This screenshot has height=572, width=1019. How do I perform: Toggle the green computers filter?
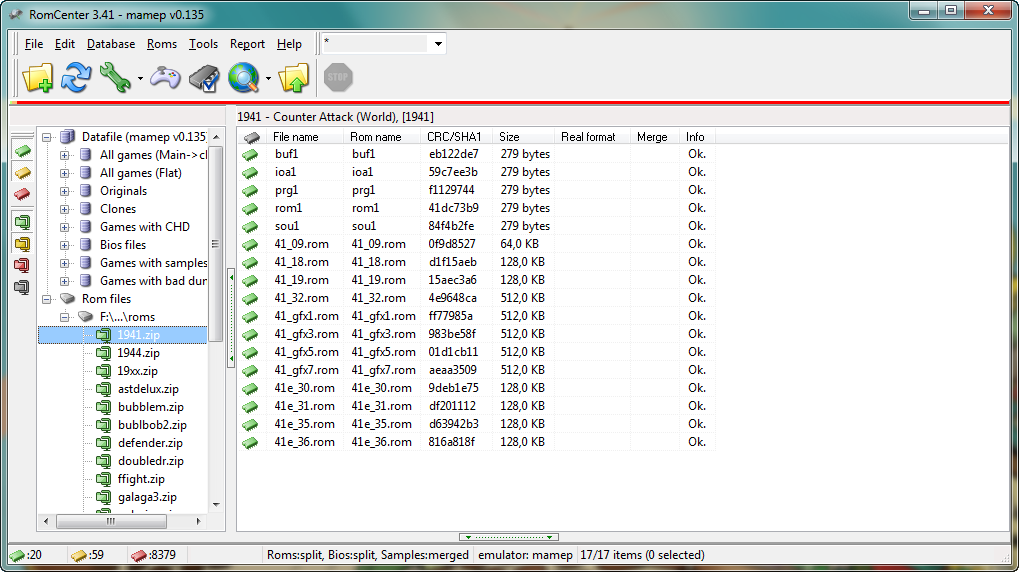(x=21, y=222)
